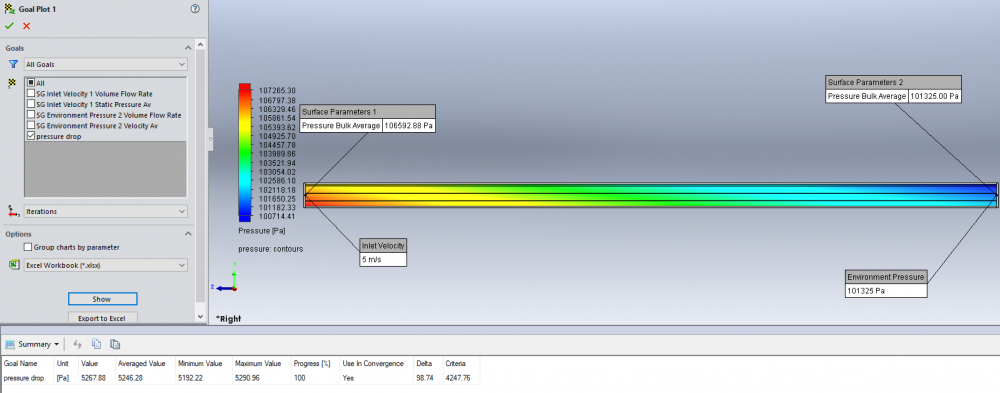
Task: Cancel Goal Plot with red X
Action: (26, 26)
